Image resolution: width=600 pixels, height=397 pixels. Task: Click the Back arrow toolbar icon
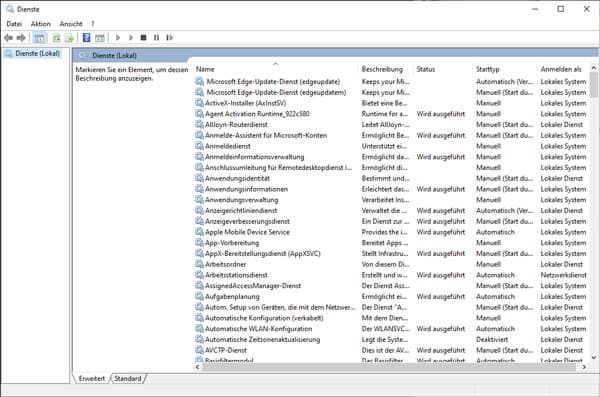[8, 38]
